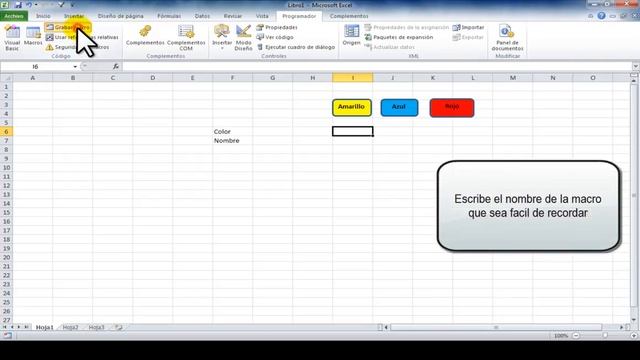The width and height of the screenshot is (640, 360).
Task: Open Complementos COM dialog
Action: pyautogui.click(x=186, y=38)
